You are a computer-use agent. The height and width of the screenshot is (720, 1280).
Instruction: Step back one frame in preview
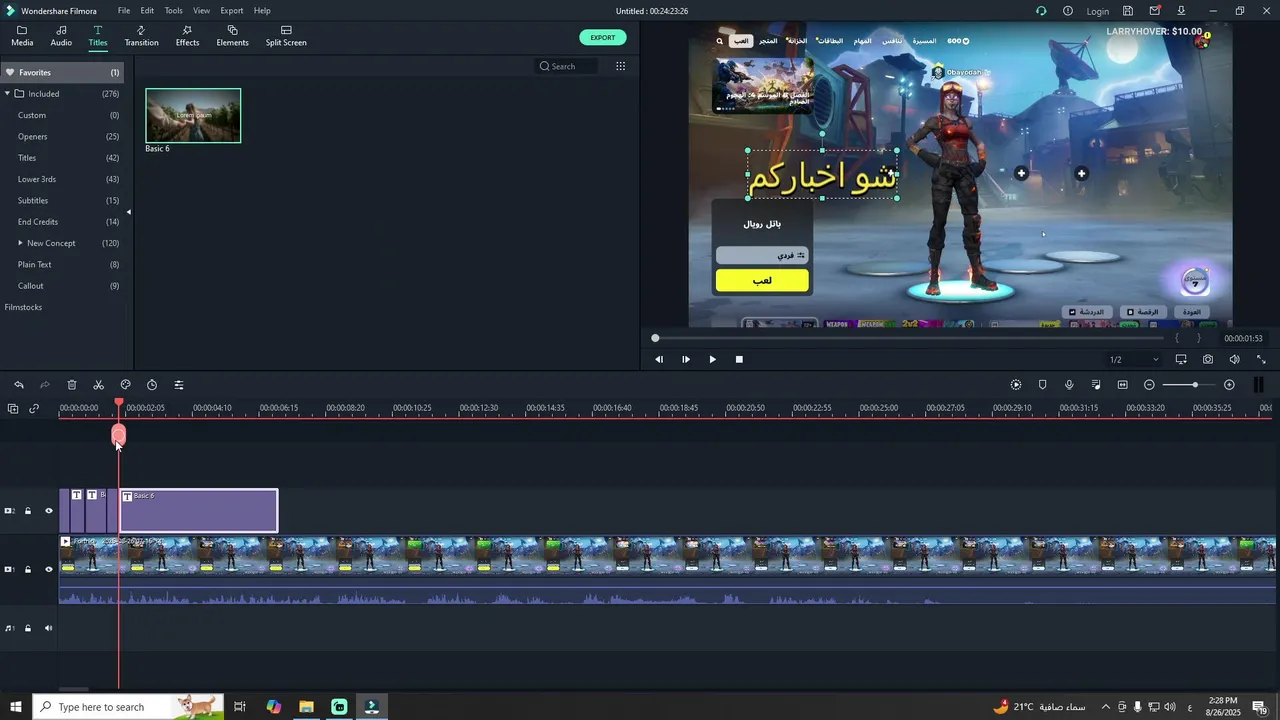(659, 359)
